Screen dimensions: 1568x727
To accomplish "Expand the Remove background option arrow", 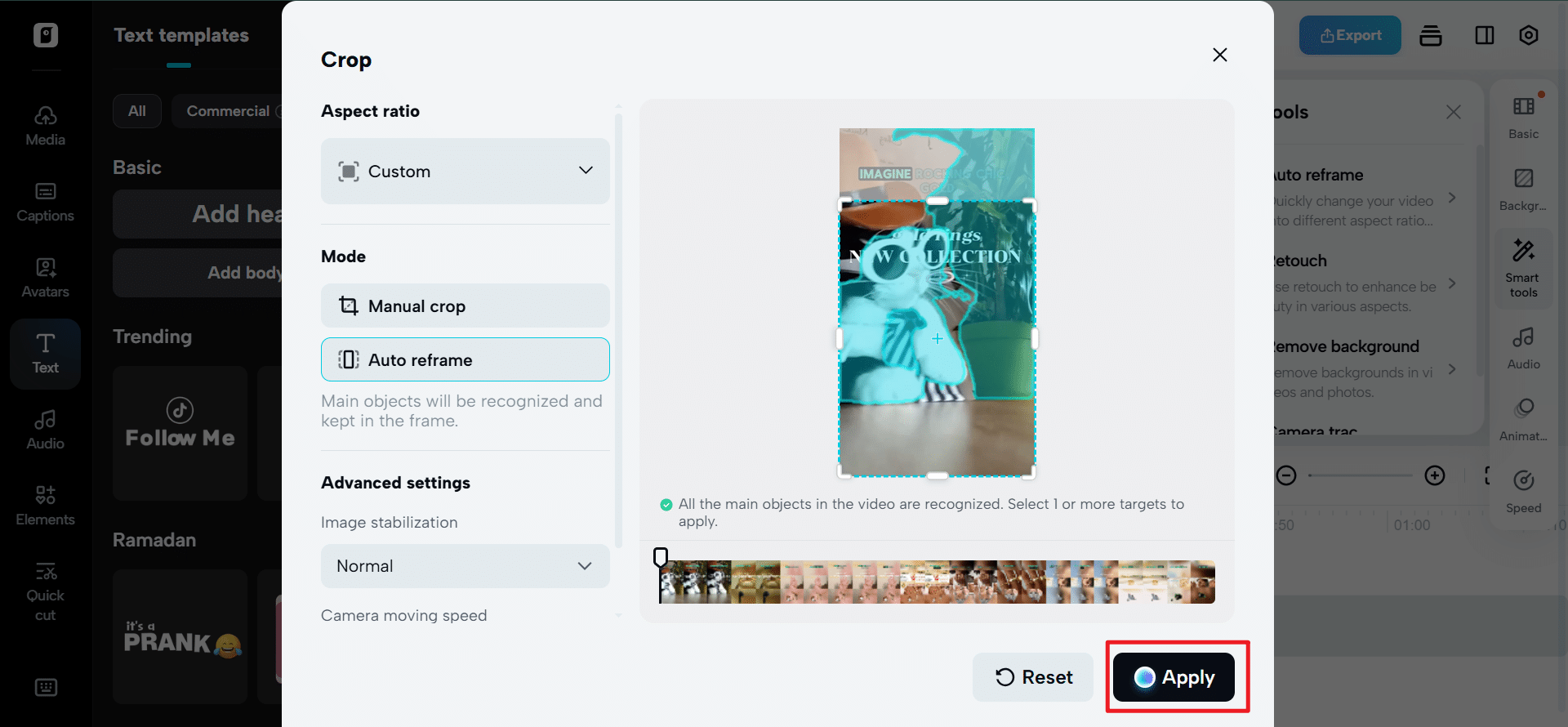I will pyautogui.click(x=1452, y=369).
